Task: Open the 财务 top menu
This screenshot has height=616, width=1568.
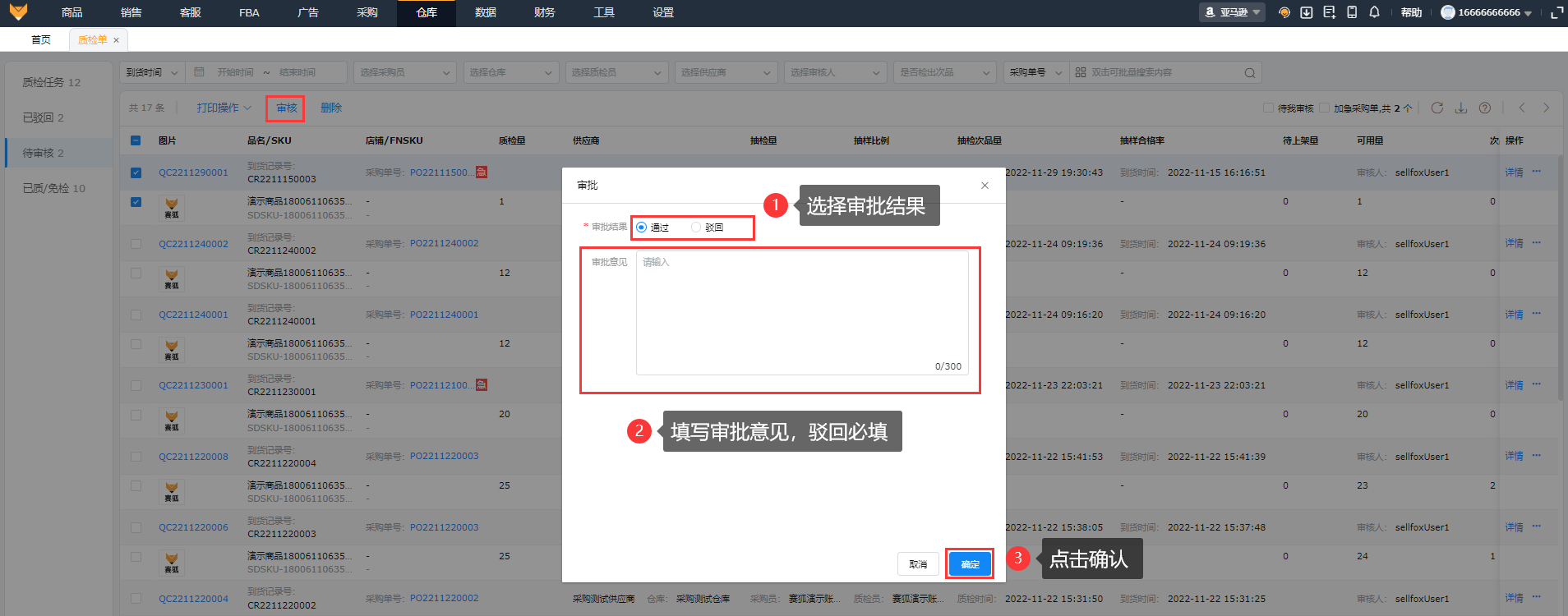Action: [x=544, y=12]
